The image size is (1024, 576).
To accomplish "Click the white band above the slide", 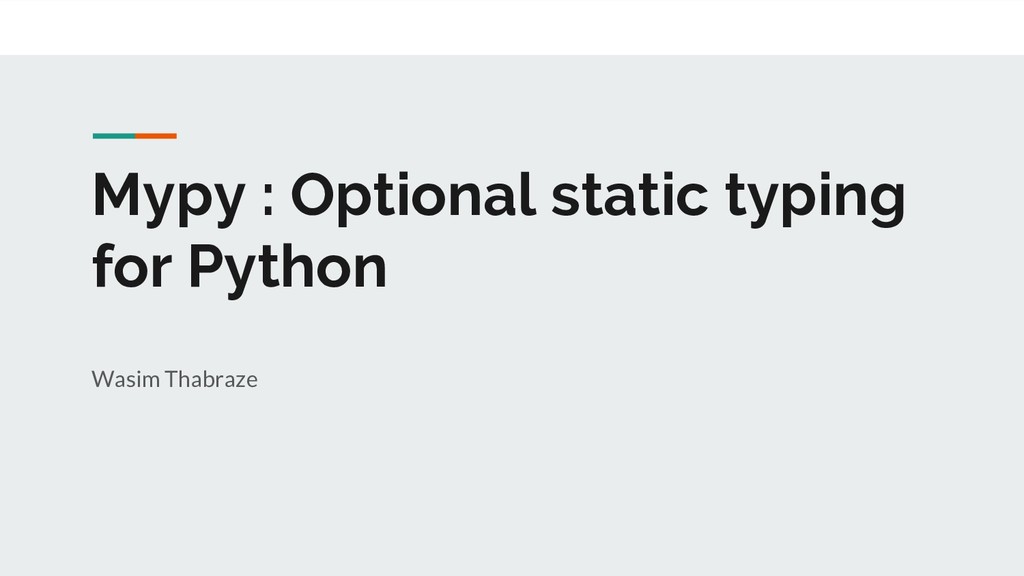I will click(512, 27).
